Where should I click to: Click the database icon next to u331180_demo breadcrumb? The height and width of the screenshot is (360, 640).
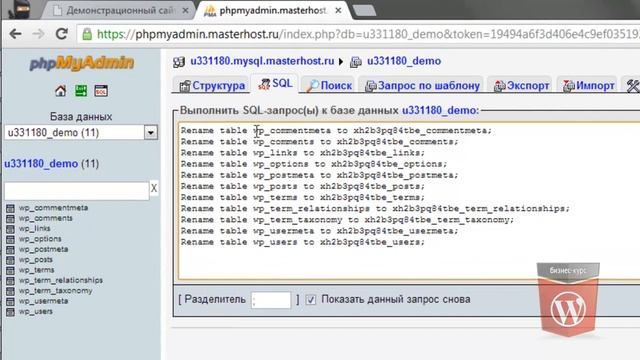click(x=356, y=62)
